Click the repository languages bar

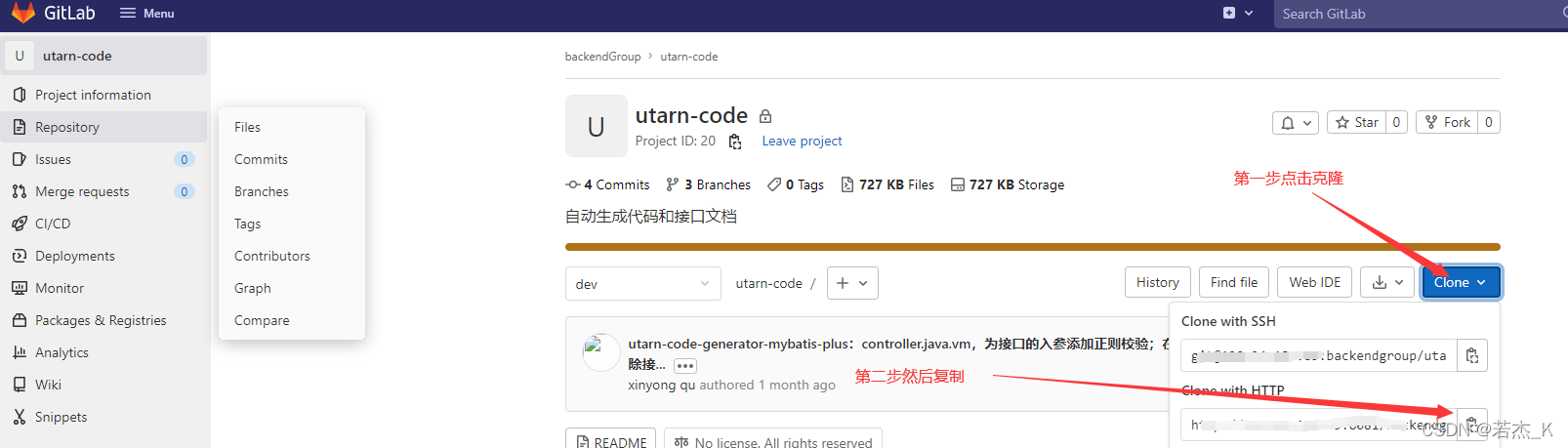click(1033, 247)
